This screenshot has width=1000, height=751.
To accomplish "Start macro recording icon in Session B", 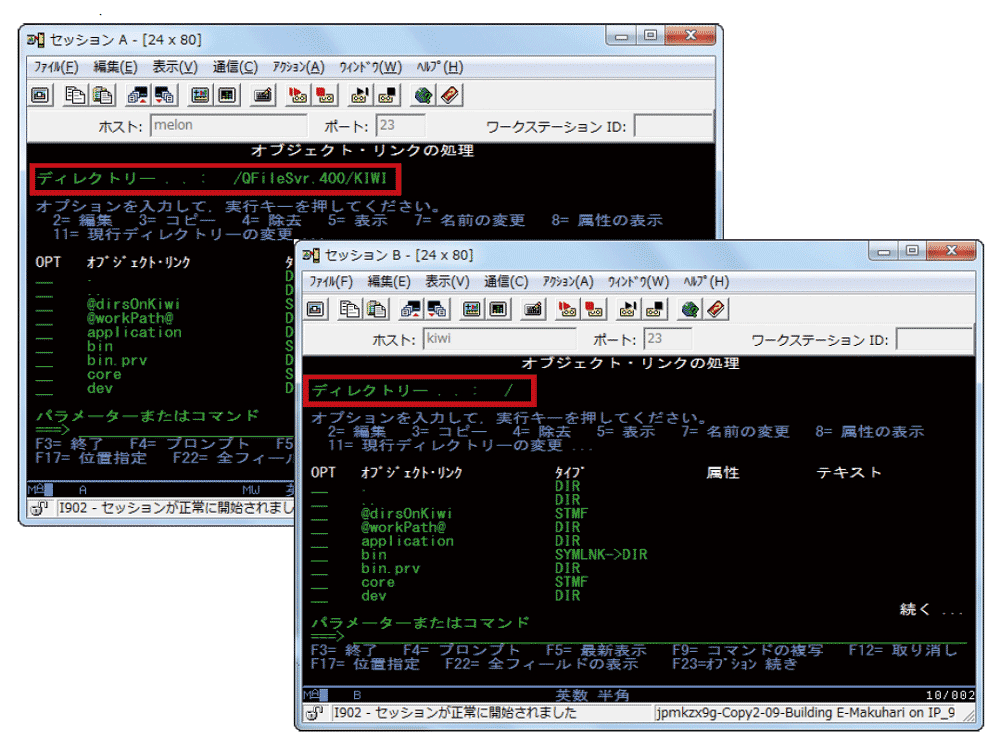I will point(567,309).
